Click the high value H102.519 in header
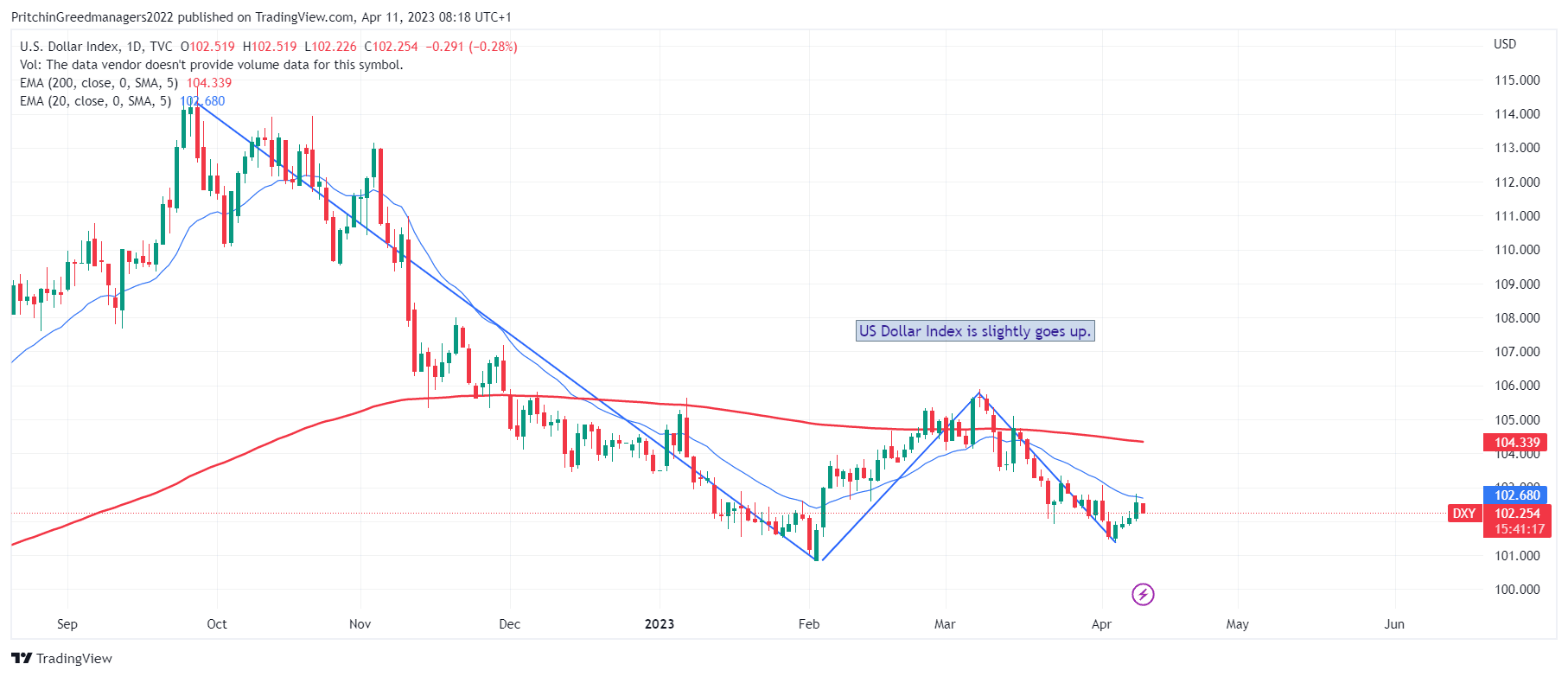 coord(270,47)
